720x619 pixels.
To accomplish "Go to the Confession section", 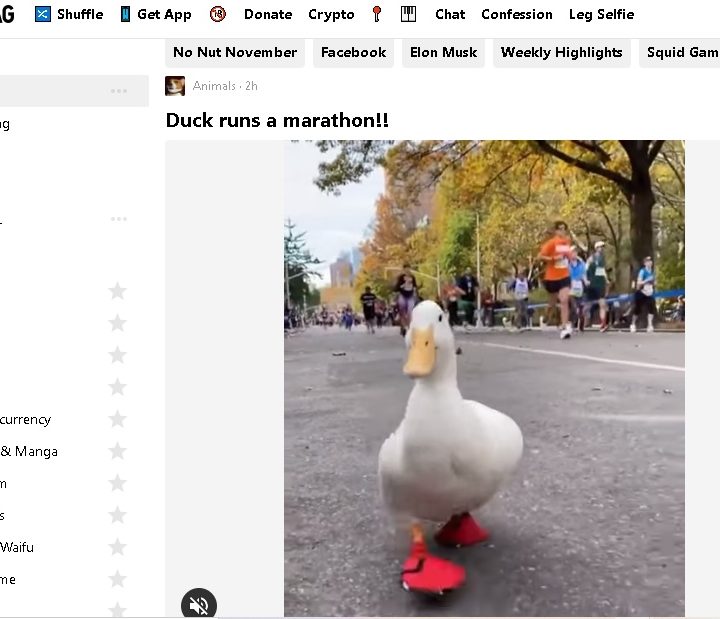I will (x=517, y=14).
